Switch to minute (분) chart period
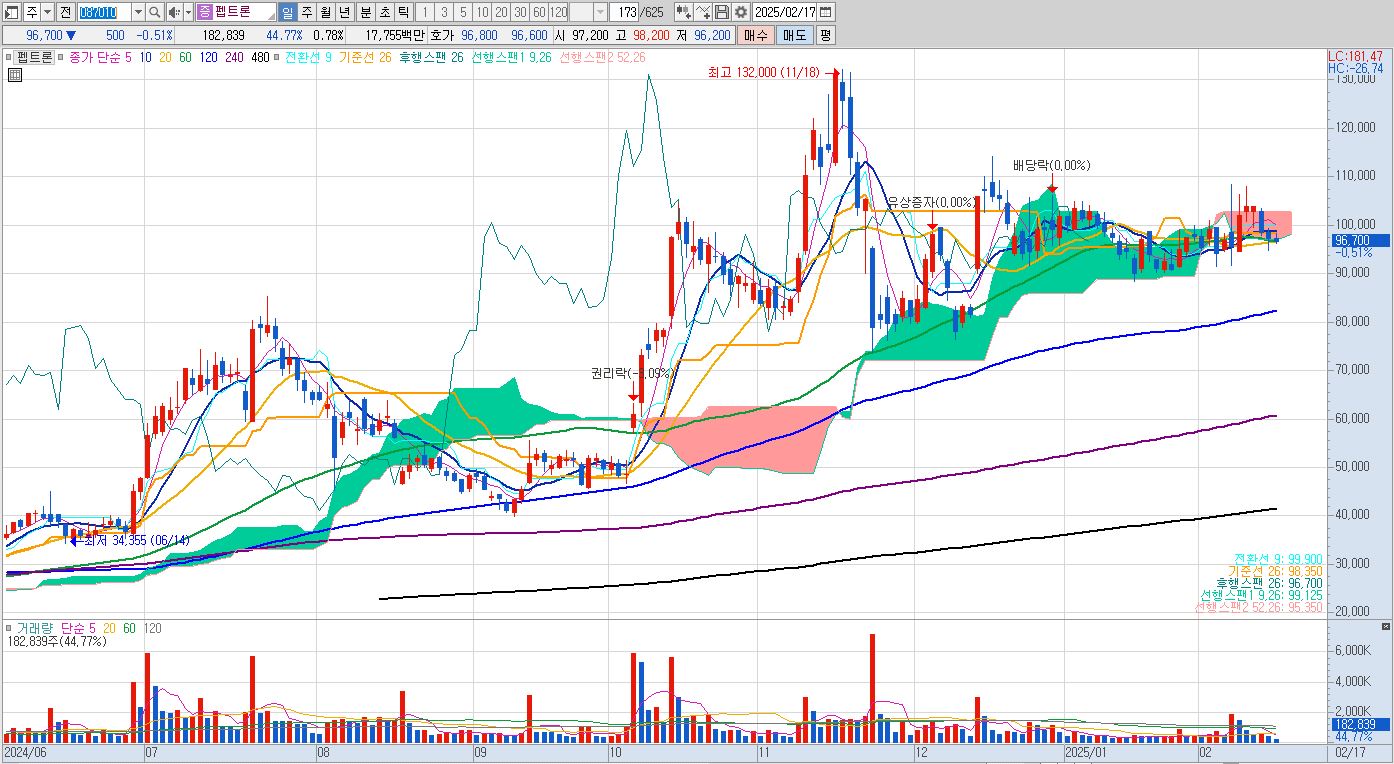 point(364,12)
